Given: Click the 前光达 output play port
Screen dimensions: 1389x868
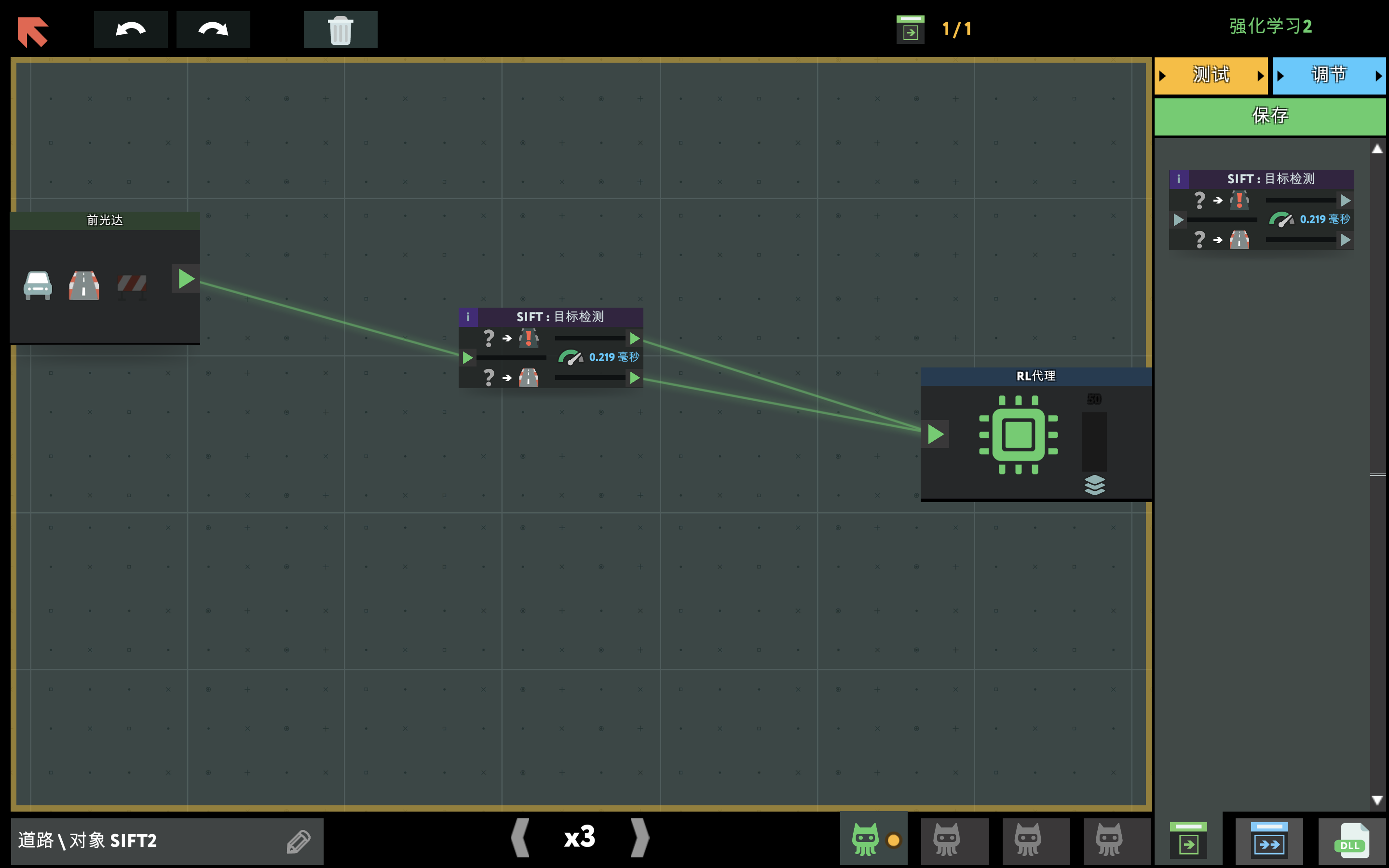Looking at the screenshot, I should coord(186,279).
